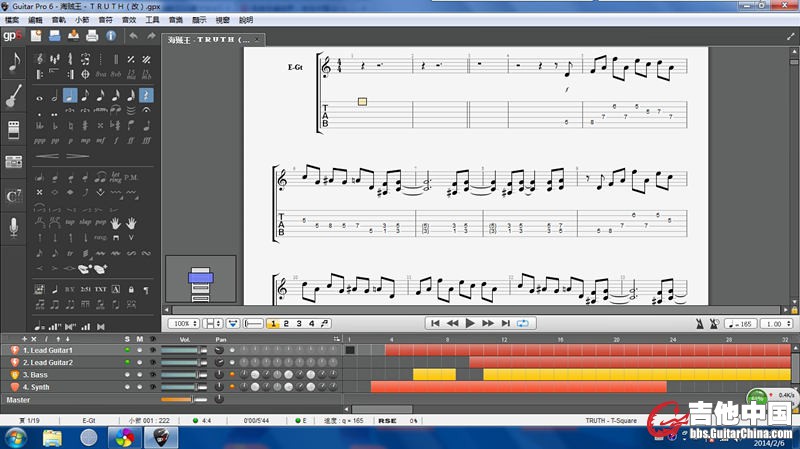Adjust the 1.00 playback speed stepper
The width and height of the screenshot is (800, 449).
[777, 323]
